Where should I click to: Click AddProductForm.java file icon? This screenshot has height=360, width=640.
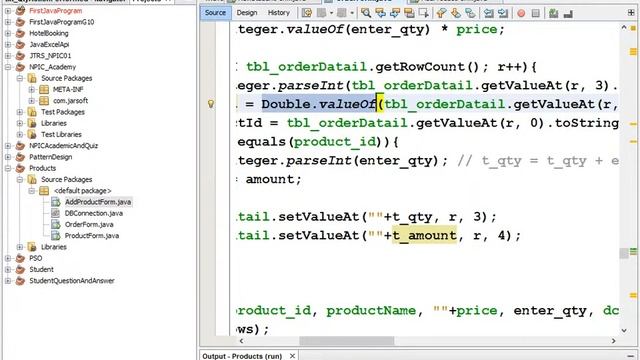click(x=56, y=202)
